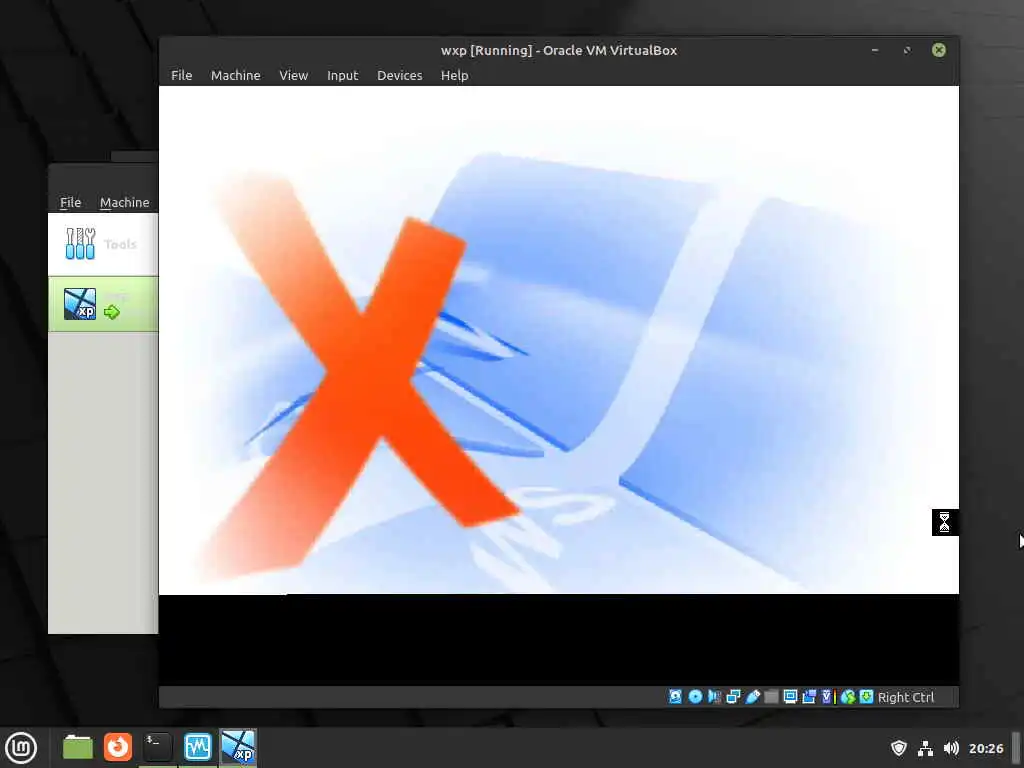Open the System Monitor taskbar icon
The height and width of the screenshot is (768, 1024).
pyautogui.click(x=198, y=747)
